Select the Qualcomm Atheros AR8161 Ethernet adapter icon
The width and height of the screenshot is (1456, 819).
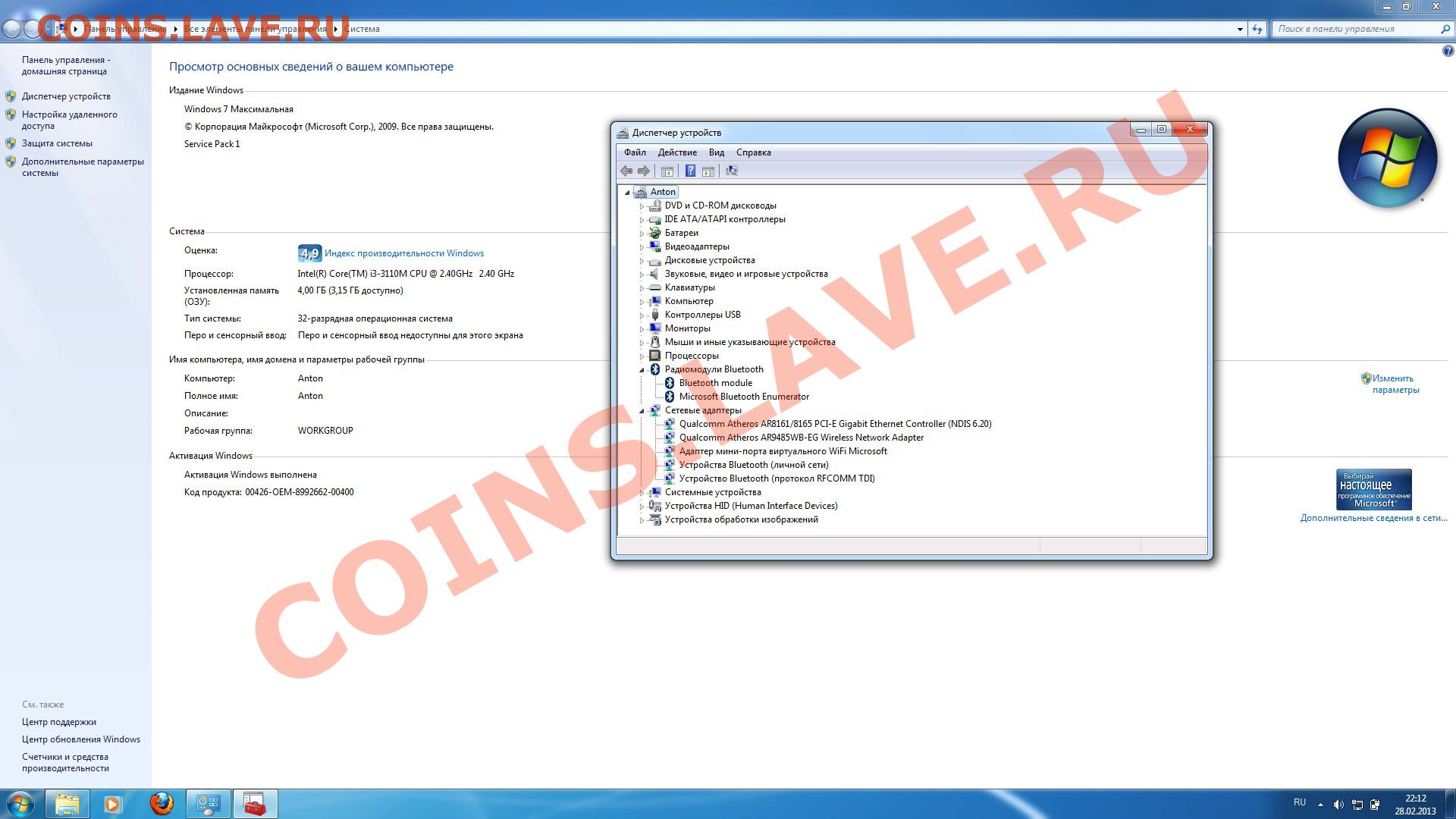[x=670, y=424]
